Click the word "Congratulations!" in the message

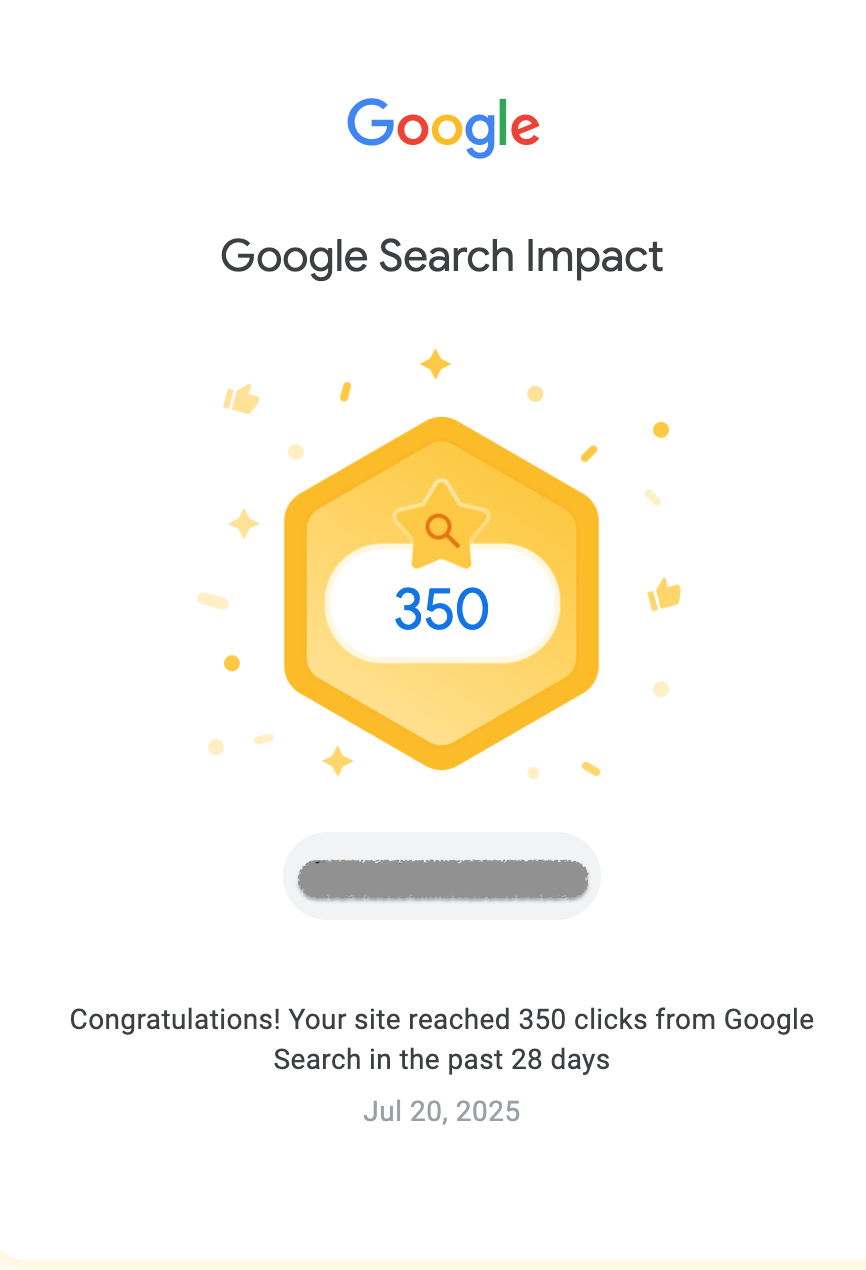pos(177,1020)
